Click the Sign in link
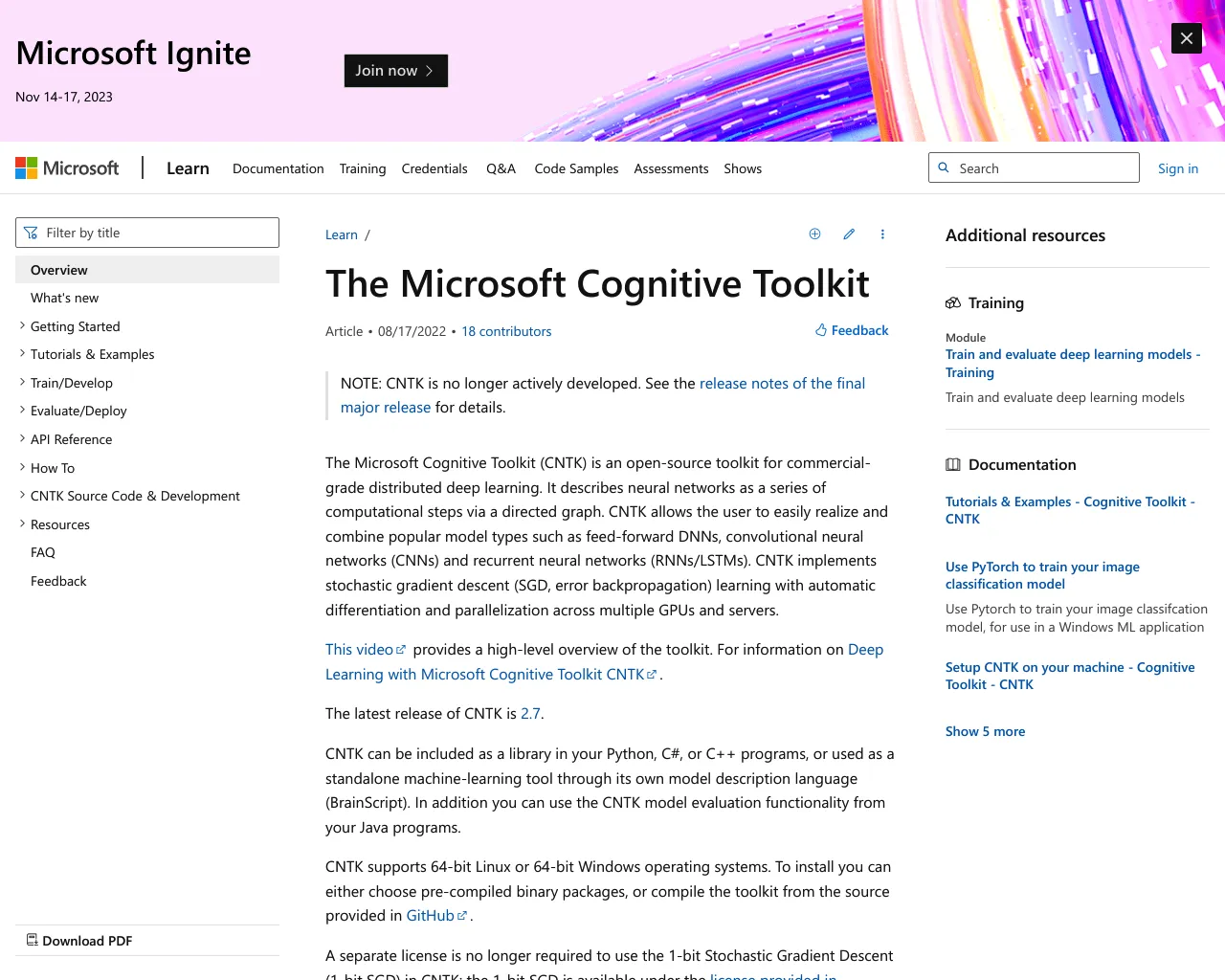 pyautogui.click(x=1178, y=168)
